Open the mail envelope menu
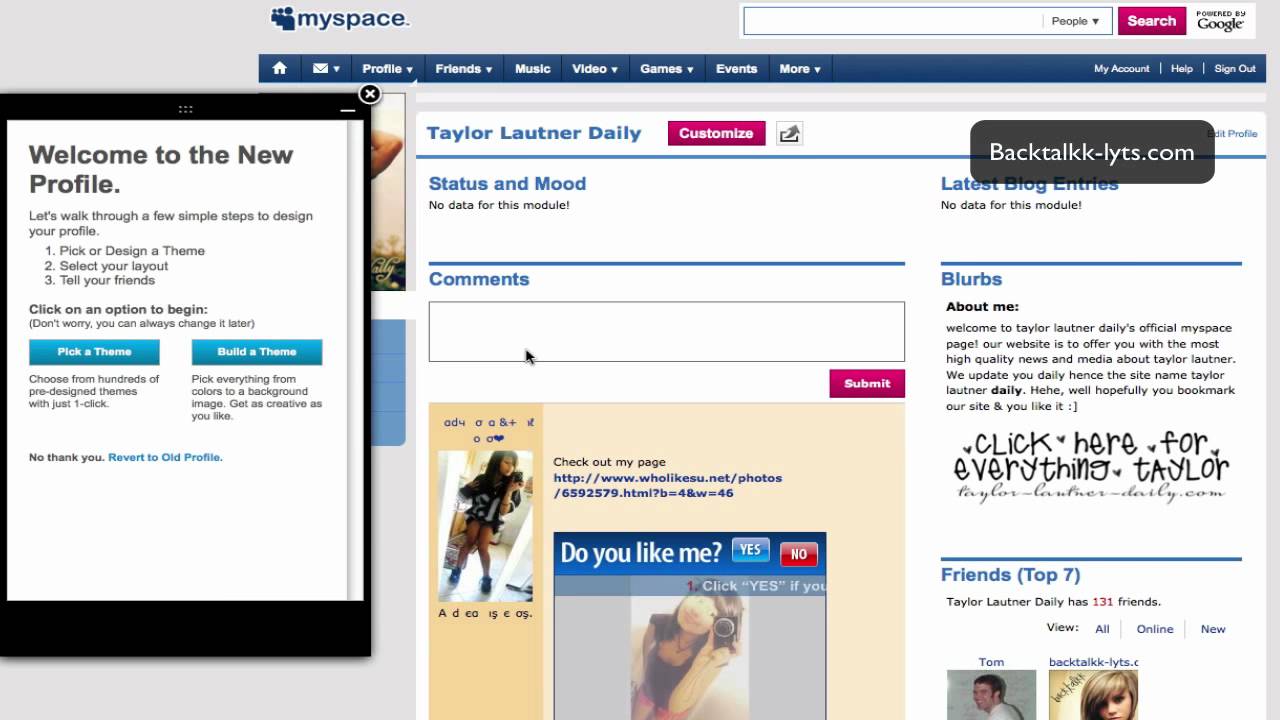The height and width of the screenshot is (720, 1280). tap(326, 69)
